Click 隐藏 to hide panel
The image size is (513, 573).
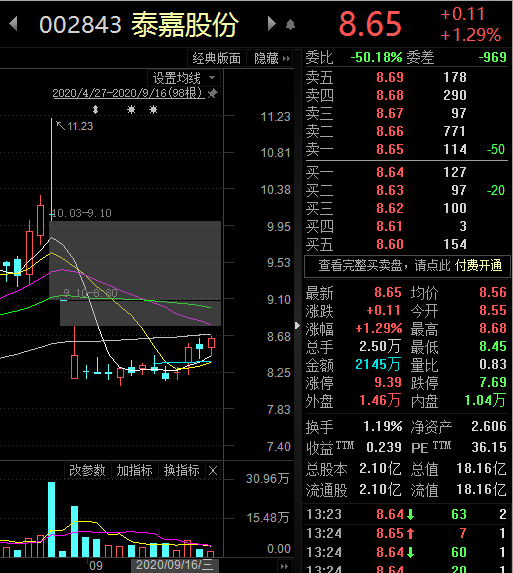pyautogui.click(x=271, y=58)
